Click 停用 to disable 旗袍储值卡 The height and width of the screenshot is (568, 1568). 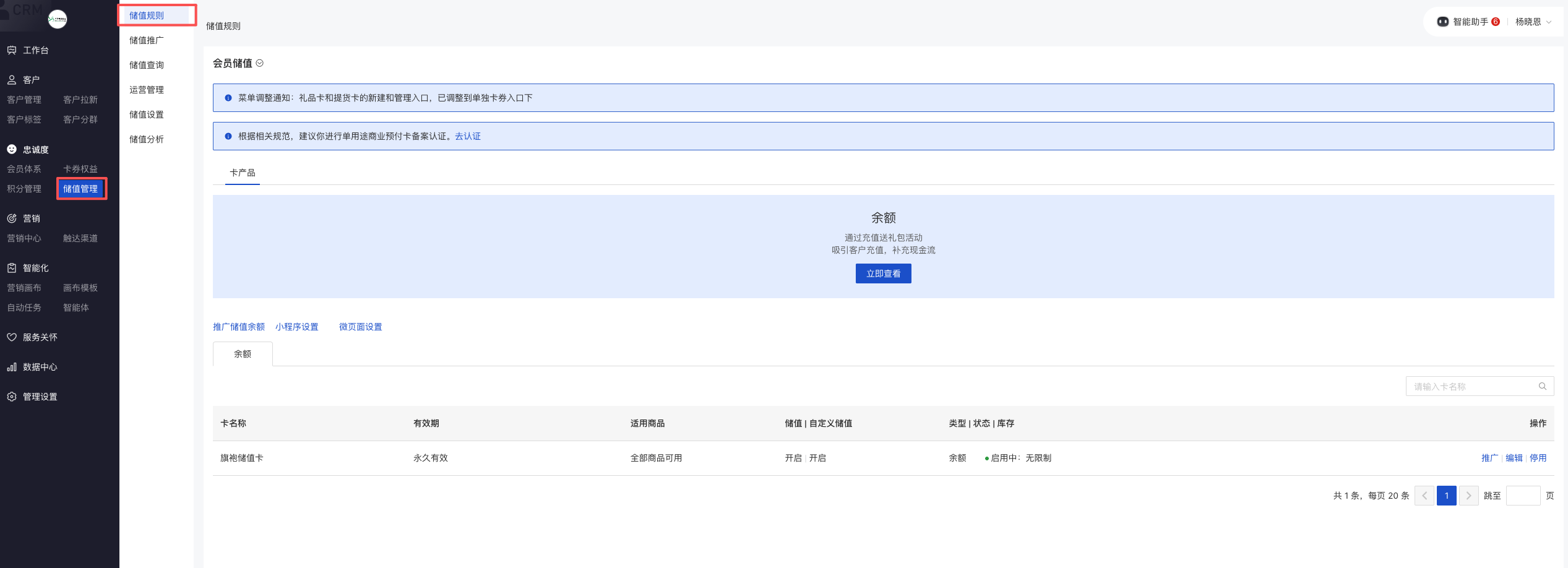point(1538,458)
